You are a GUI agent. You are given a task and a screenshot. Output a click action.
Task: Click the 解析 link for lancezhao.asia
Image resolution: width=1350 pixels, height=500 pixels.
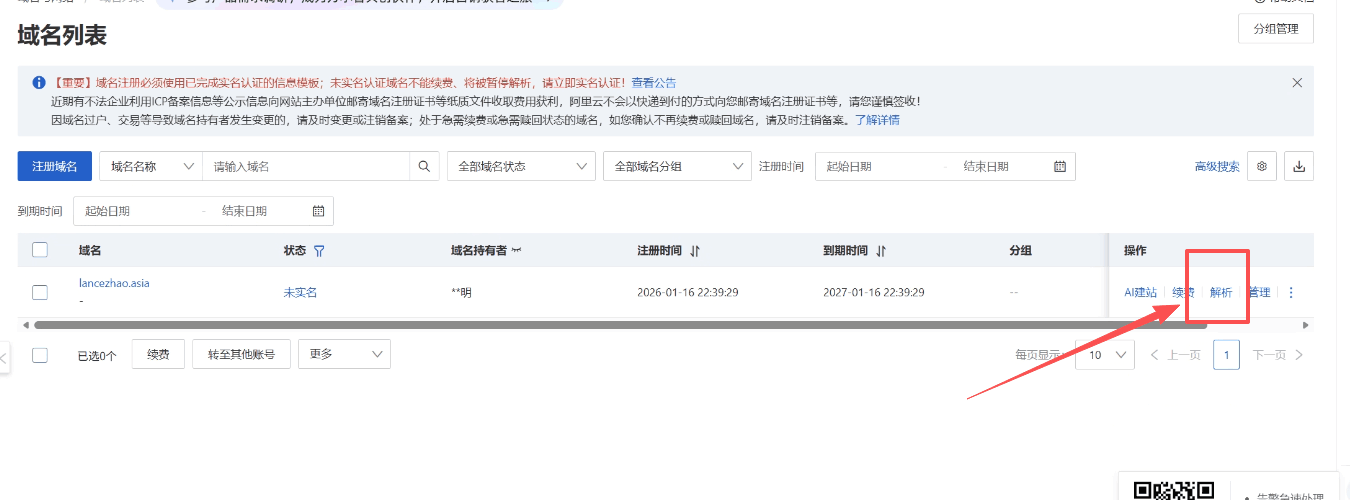coord(1221,292)
